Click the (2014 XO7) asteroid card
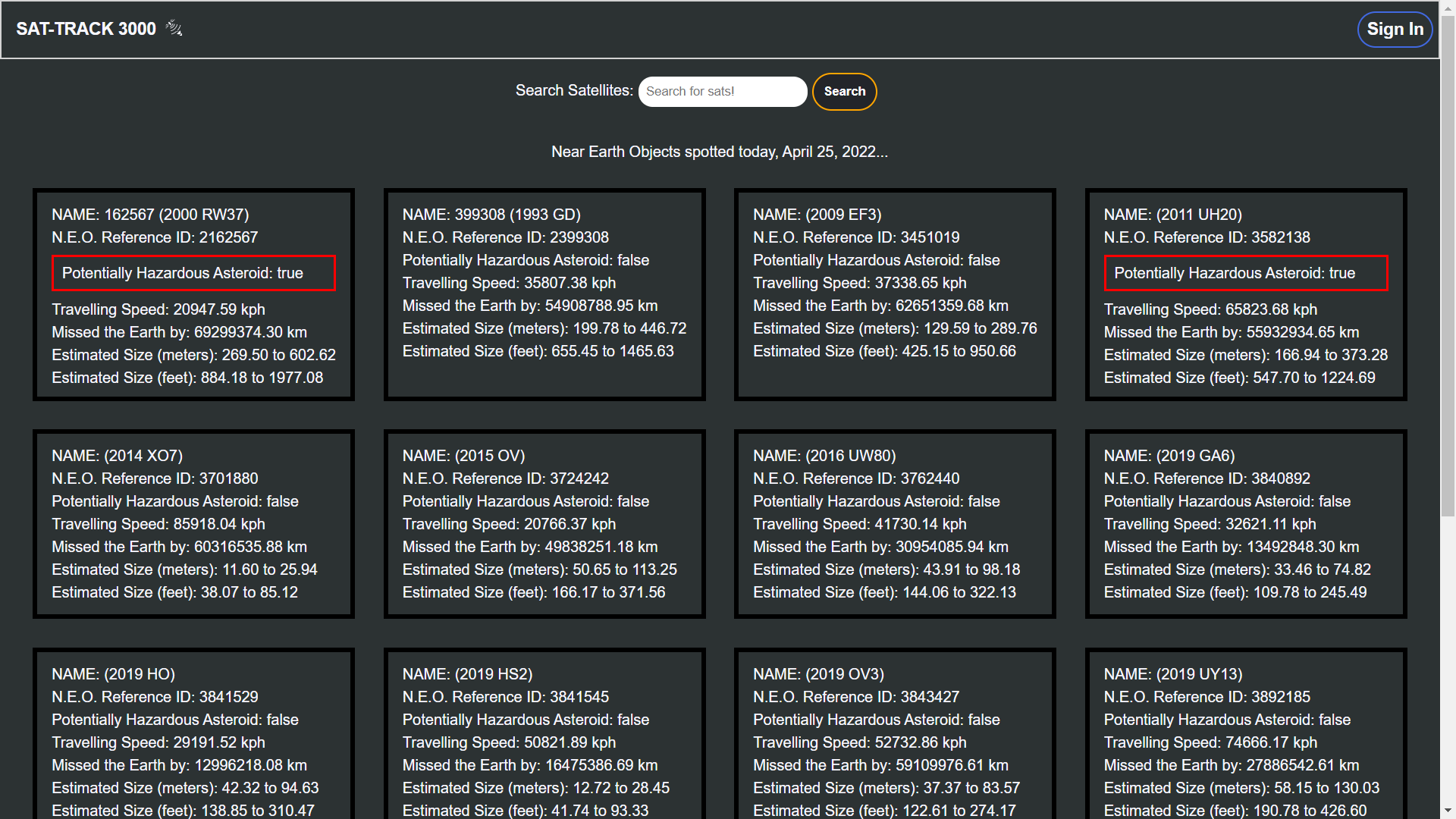The height and width of the screenshot is (819, 1456). (193, 524)
